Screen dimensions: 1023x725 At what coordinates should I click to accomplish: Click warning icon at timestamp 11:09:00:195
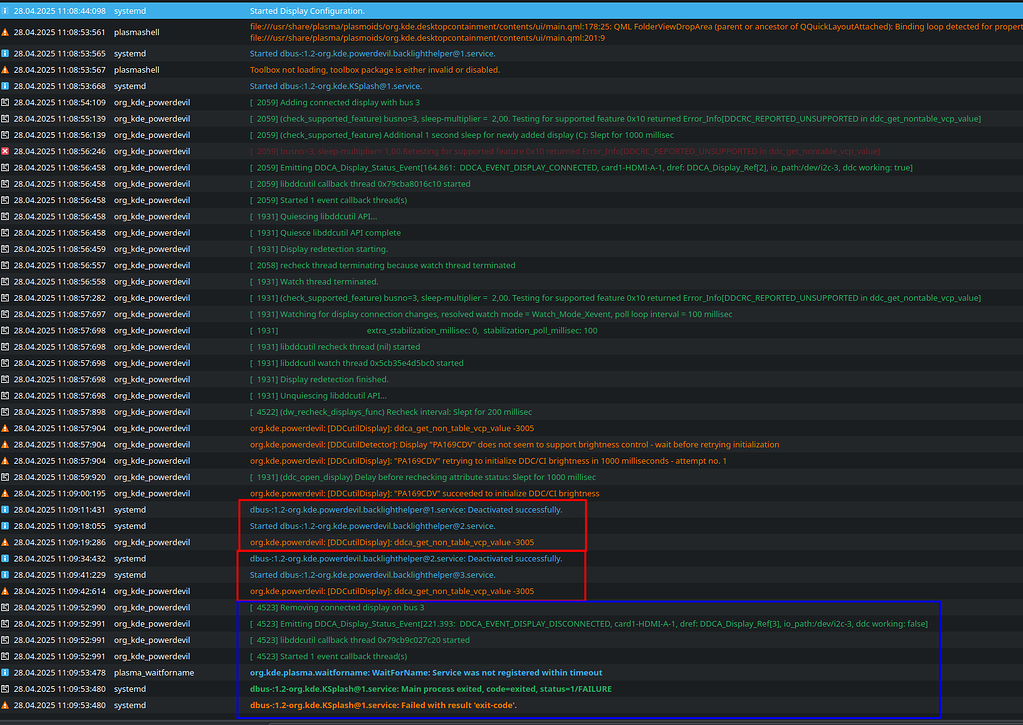[x=6, y=493]
